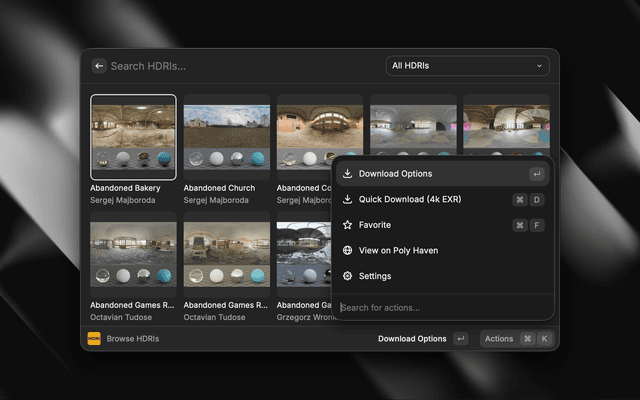The width and height of the screenshot is (640, 400).
Task: Click the Enter key icon in bottom bar
Action: (460, 339)
